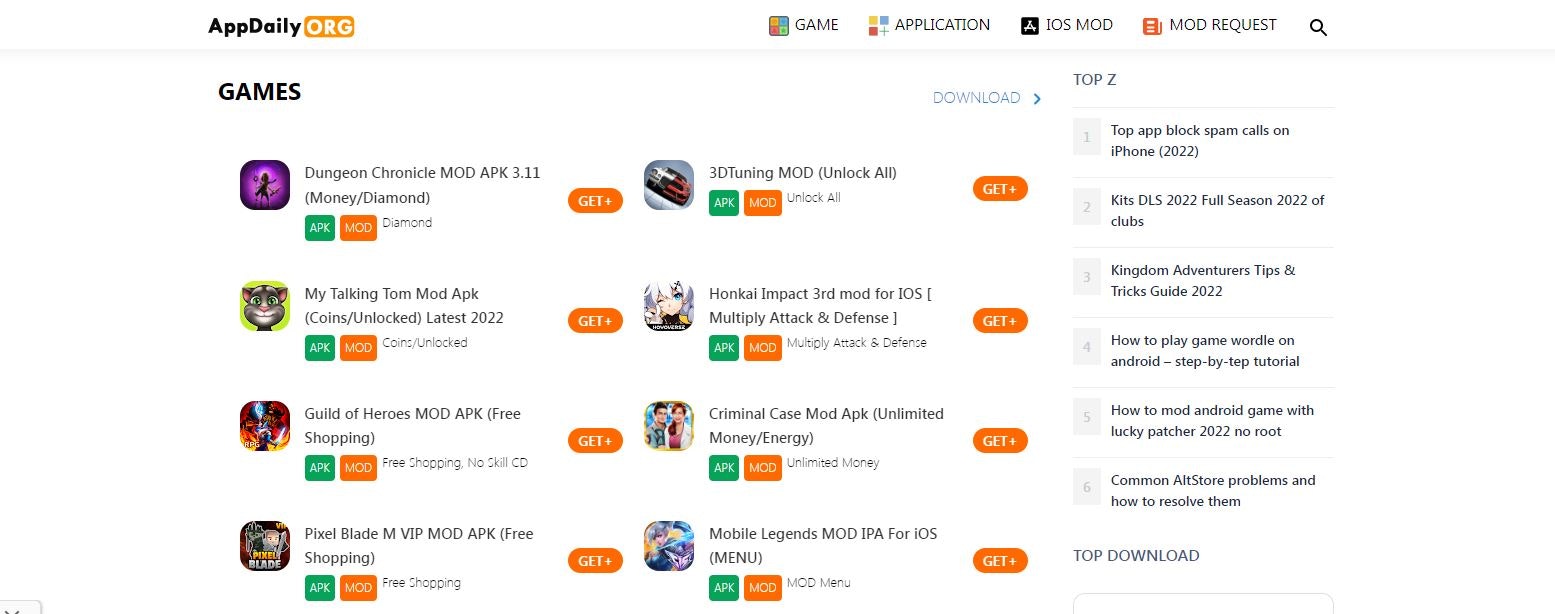The image size is (1555, 614).
Task: Click 'Coins/Unlocked' label text
Action: tap(424, 343)
